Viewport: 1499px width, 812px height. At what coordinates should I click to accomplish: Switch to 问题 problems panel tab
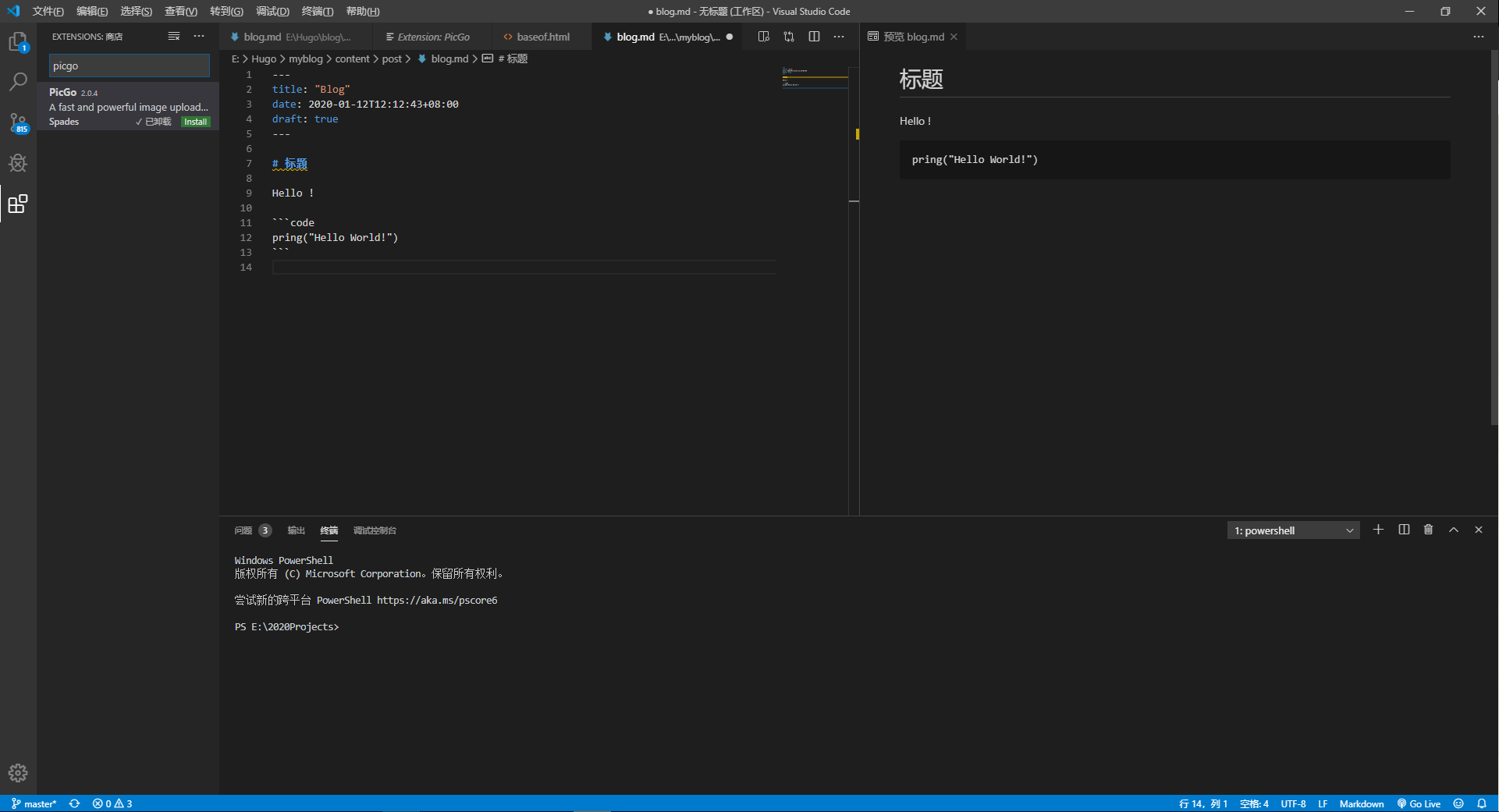pos(252,530)
